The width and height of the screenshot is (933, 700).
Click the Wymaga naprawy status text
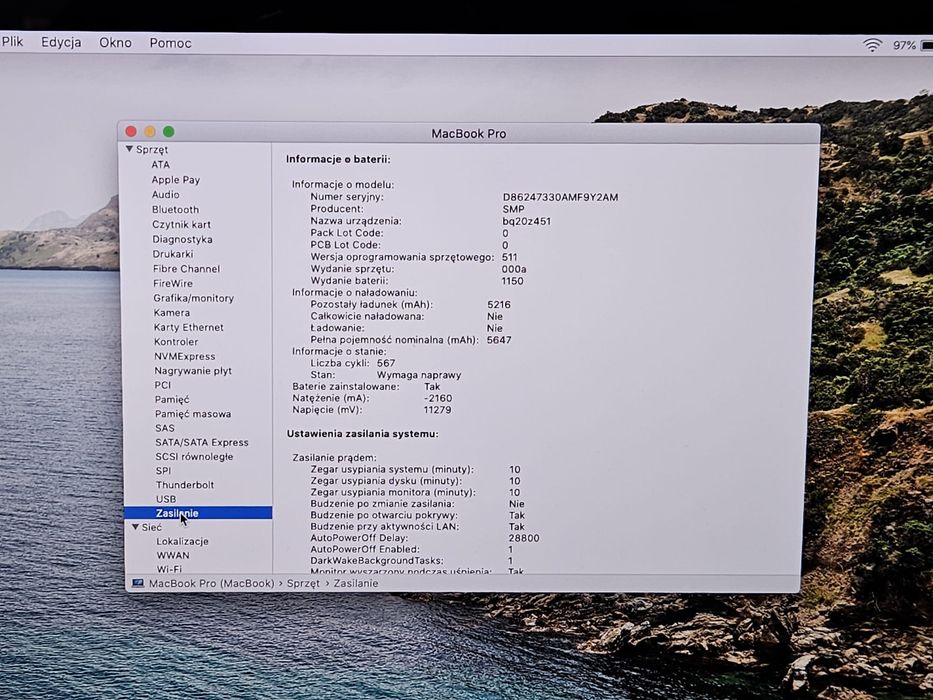coord(419,375)
